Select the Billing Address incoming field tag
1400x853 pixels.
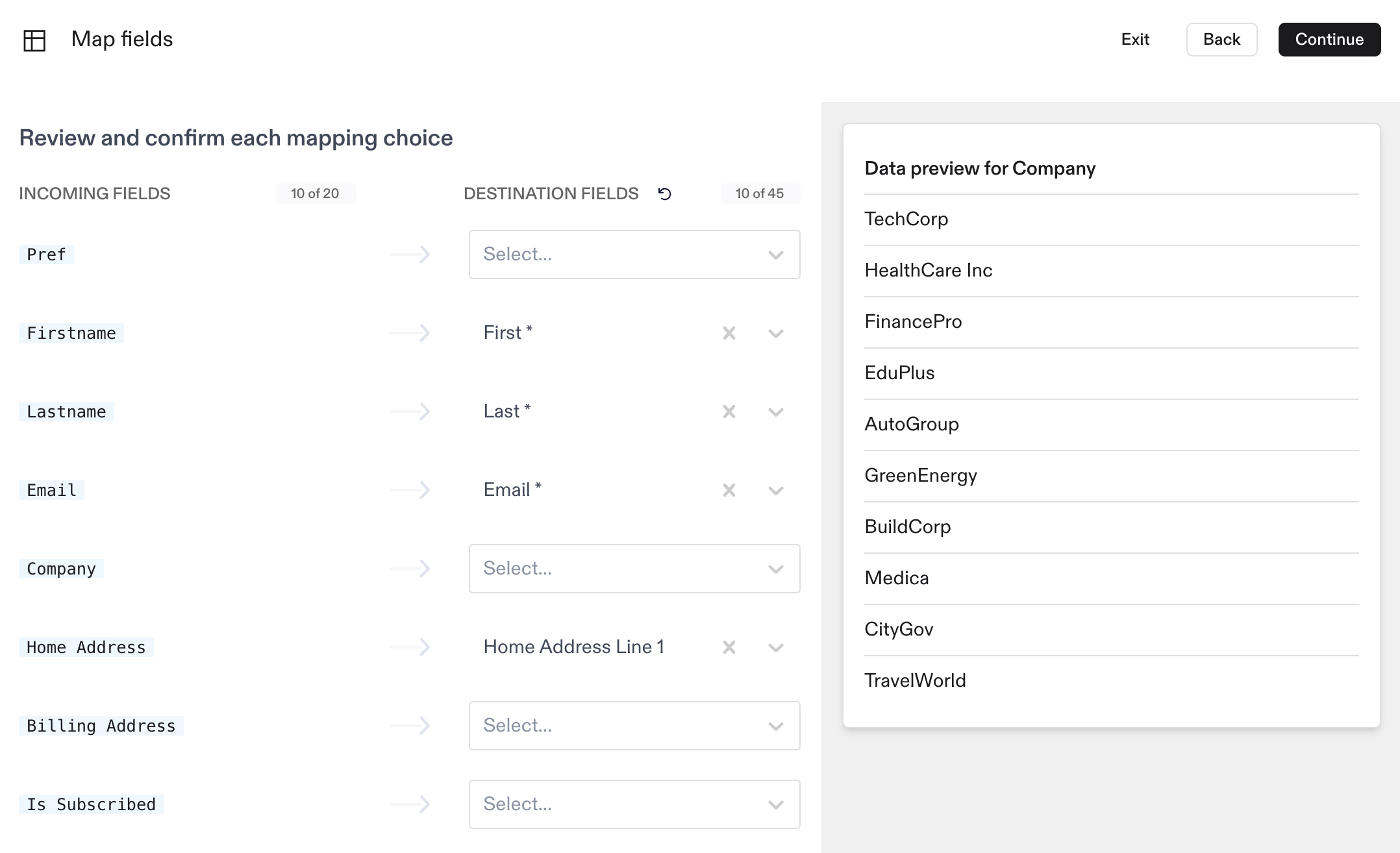click(101, 726)
